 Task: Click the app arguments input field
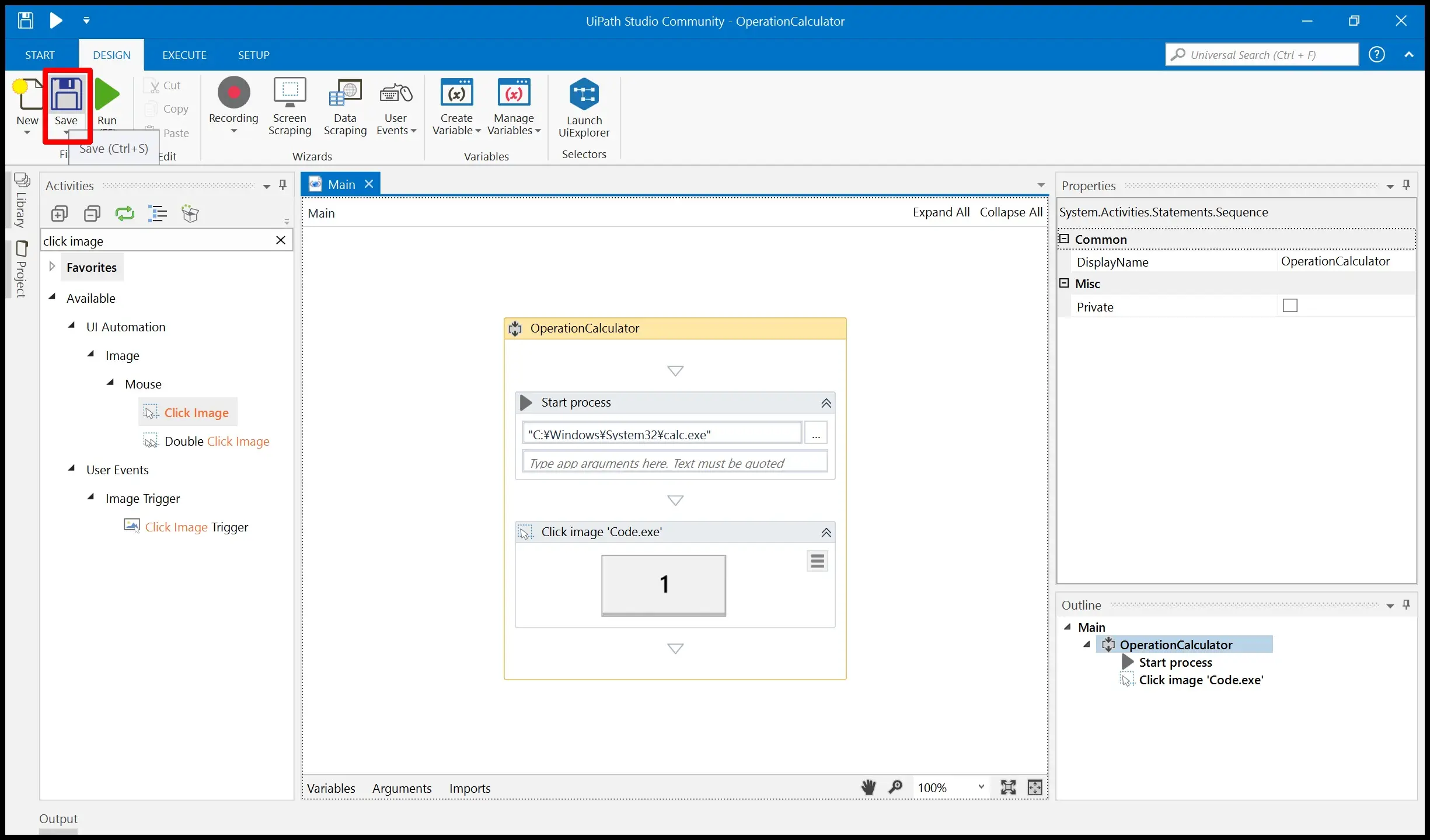(675, 463)
